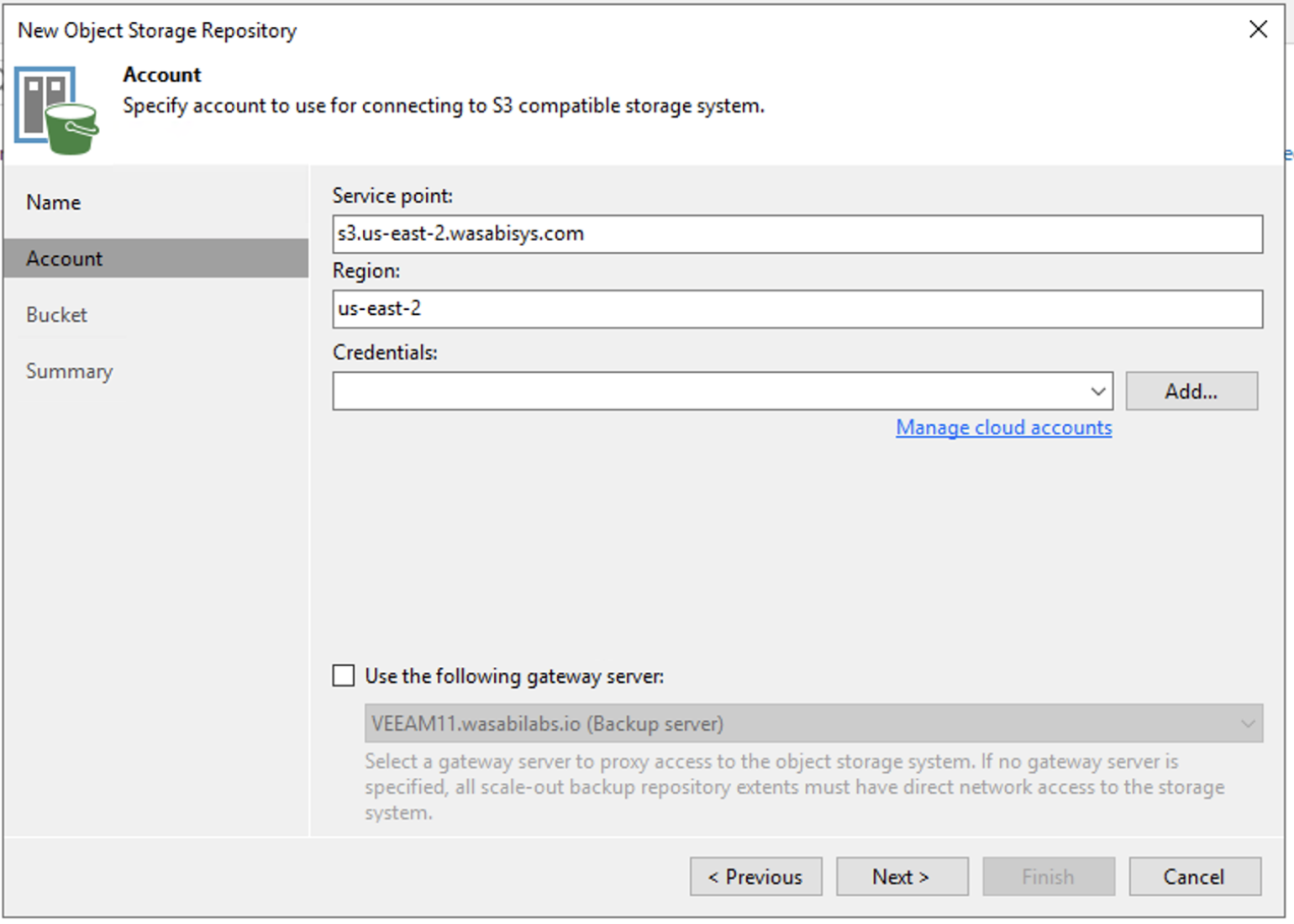Click the Region: label

tap(366, 271)
